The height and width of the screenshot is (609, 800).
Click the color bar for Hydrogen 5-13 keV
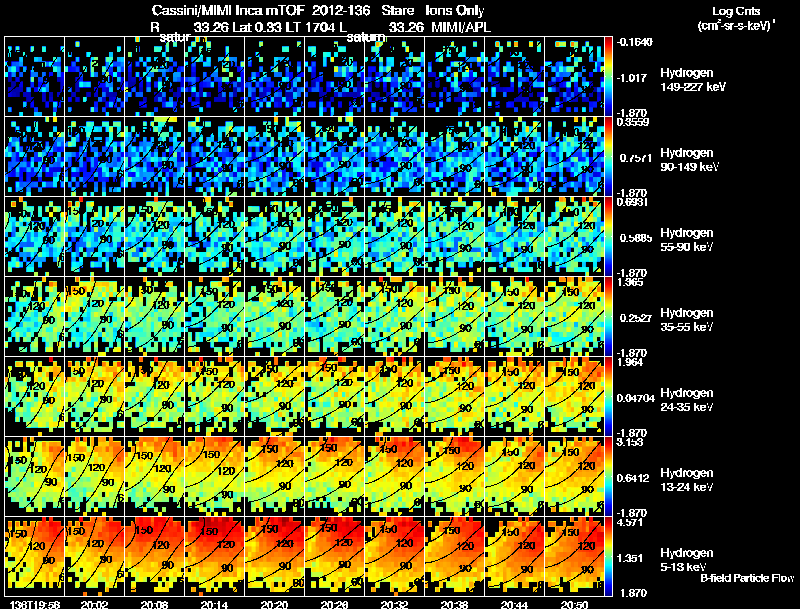(608, 557)
